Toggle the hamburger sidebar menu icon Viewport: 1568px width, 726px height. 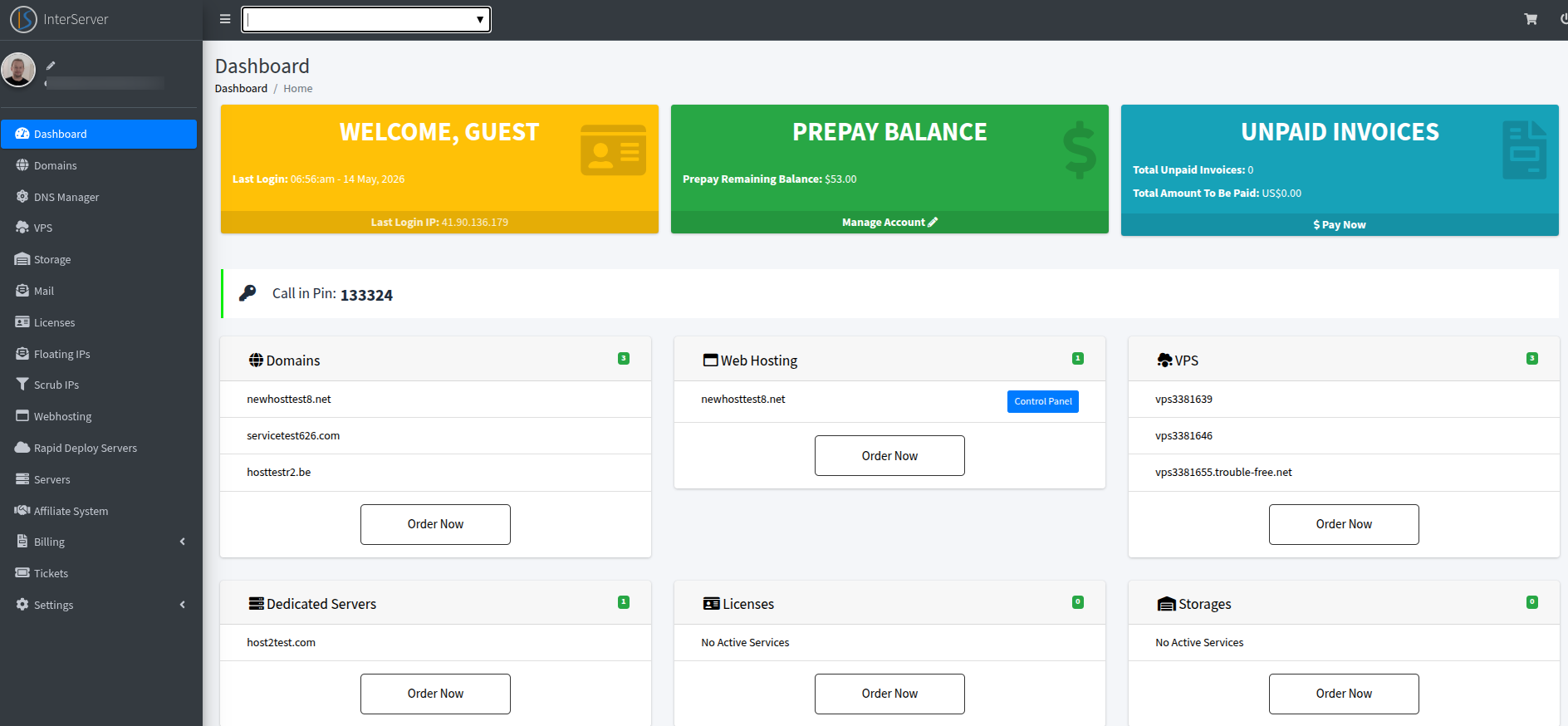[x=225, y=19]
